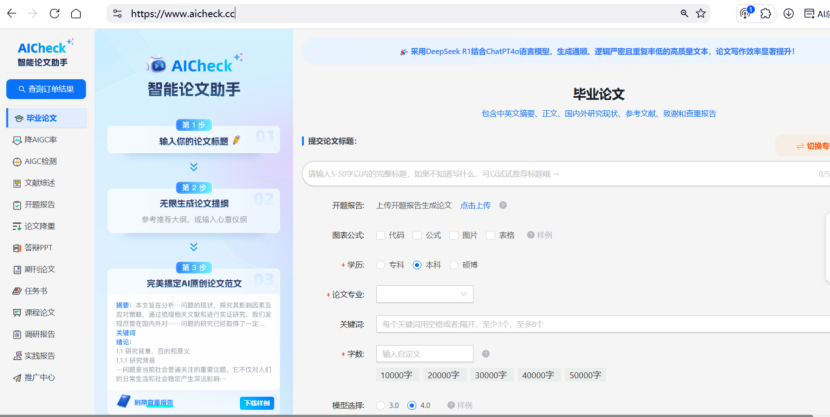The height and width of the screenshot is (417, 830).
Task: Click the 样例 help icon beside 表格
Action: pos(530,235)
